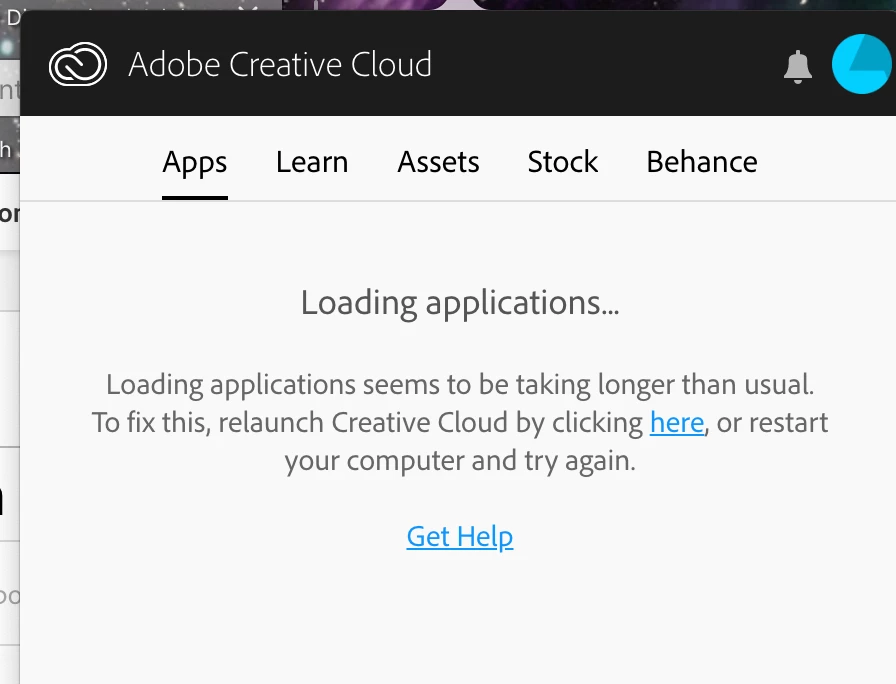Open the cyan user profile avatar
This screenshot has width=896, height=684.
862,64
